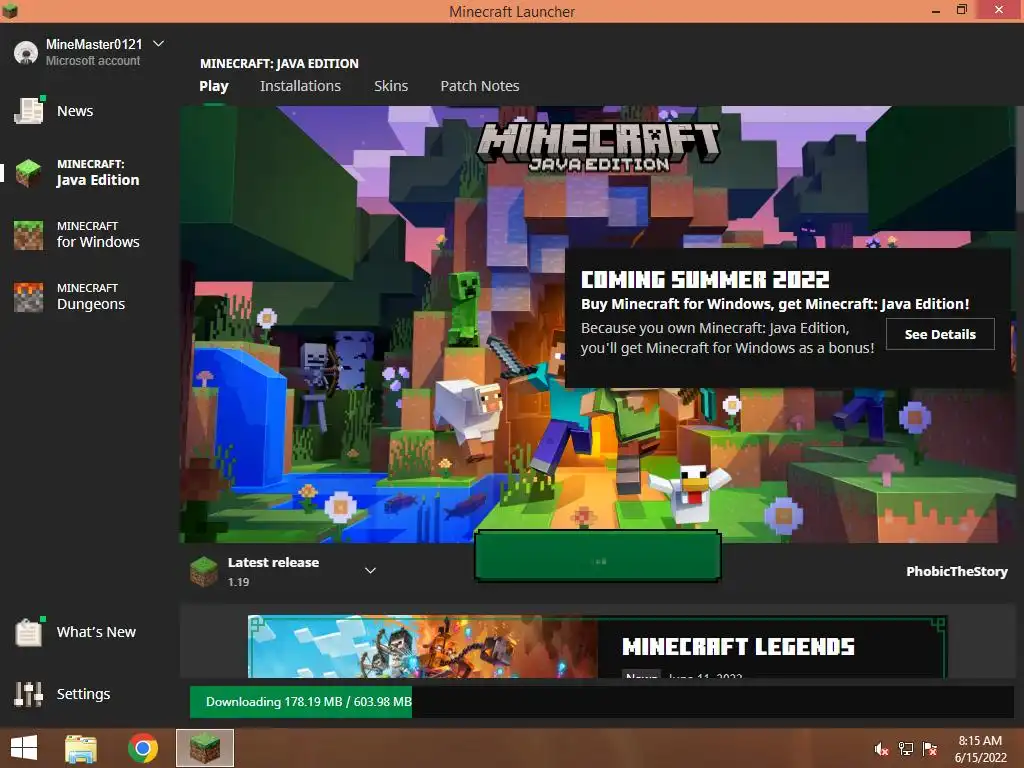Click the version number 1.19
Image resolution: width=1024 pixels, height=768 pixels.
(x=238, y=582)
